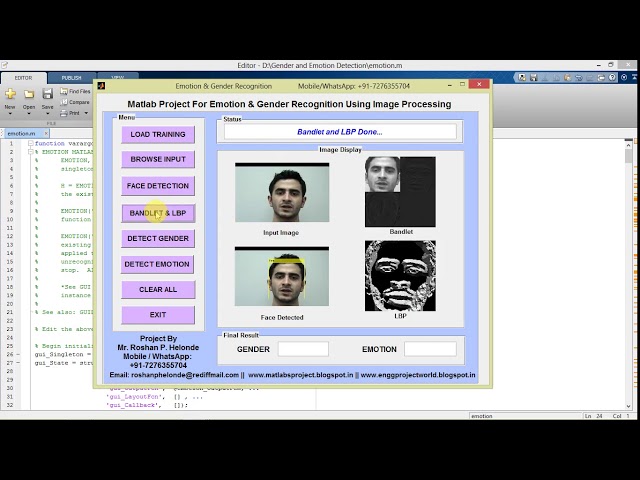
Task: Click the Face Detected image
Action: tap(282, 276)
